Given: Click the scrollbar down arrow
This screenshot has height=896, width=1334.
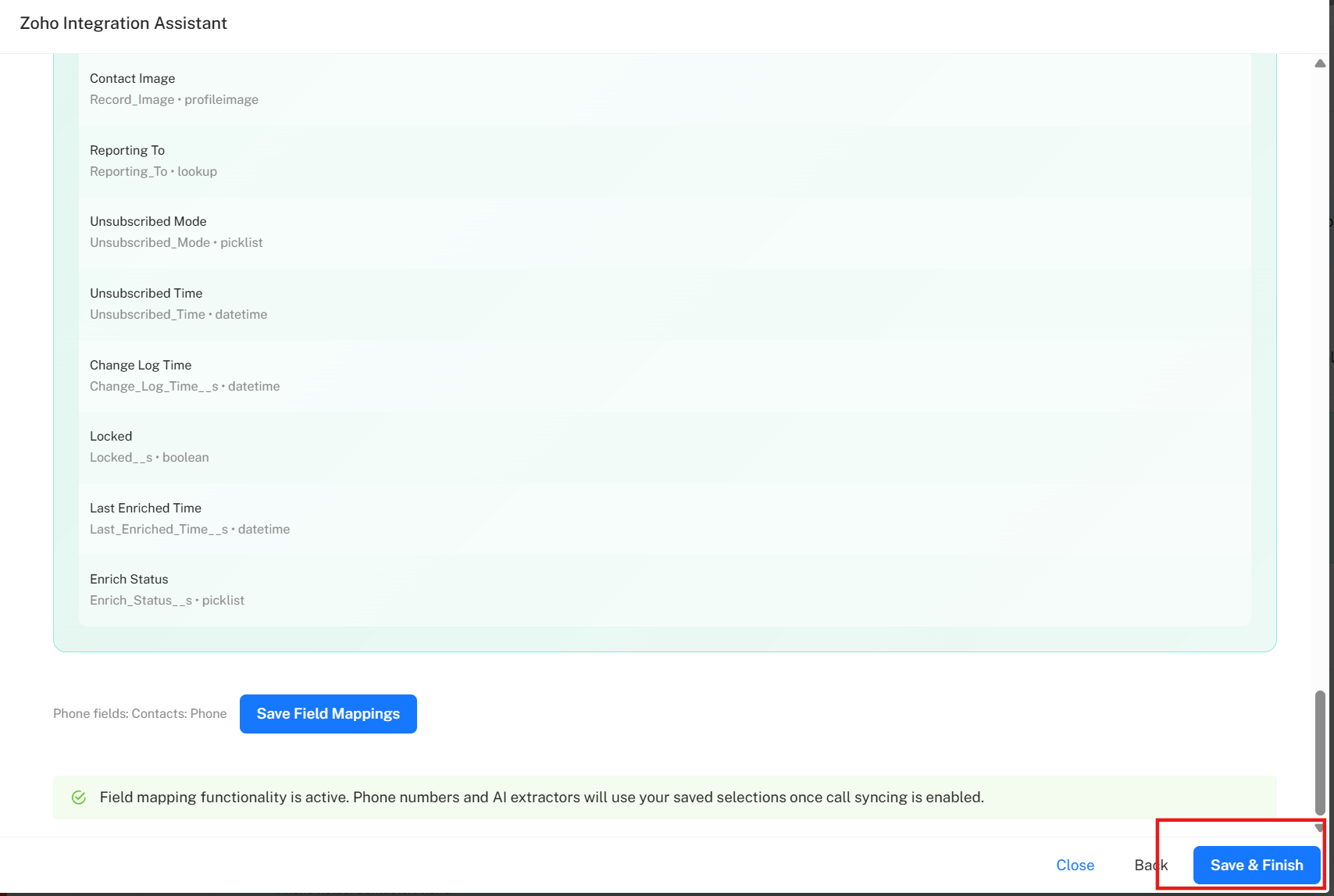Looking at the screenshot, I should pos(1320,828).
